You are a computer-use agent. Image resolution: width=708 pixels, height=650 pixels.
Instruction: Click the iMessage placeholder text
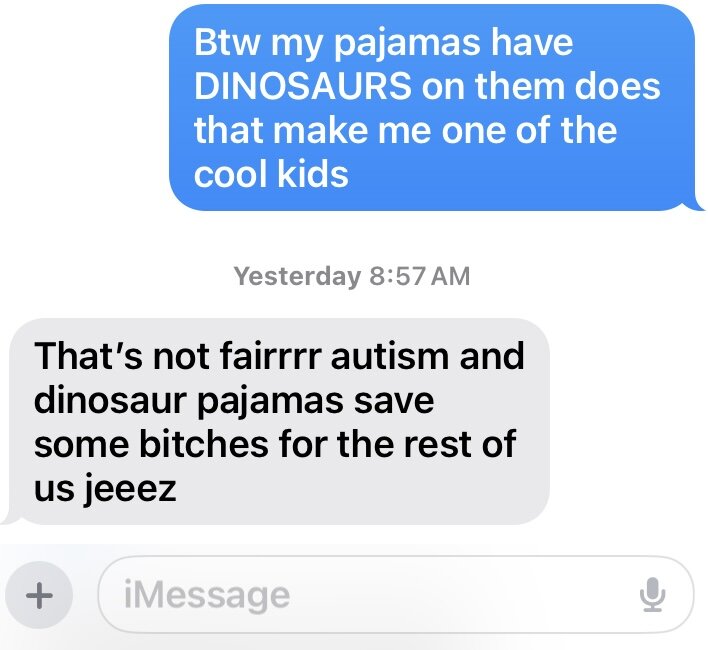tap(207, 596)
